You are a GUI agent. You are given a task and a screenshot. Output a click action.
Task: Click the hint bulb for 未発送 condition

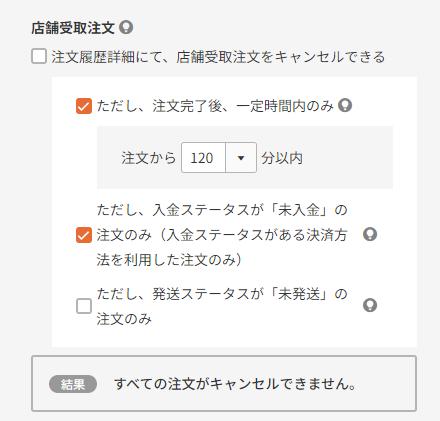(x=370, y=305)
